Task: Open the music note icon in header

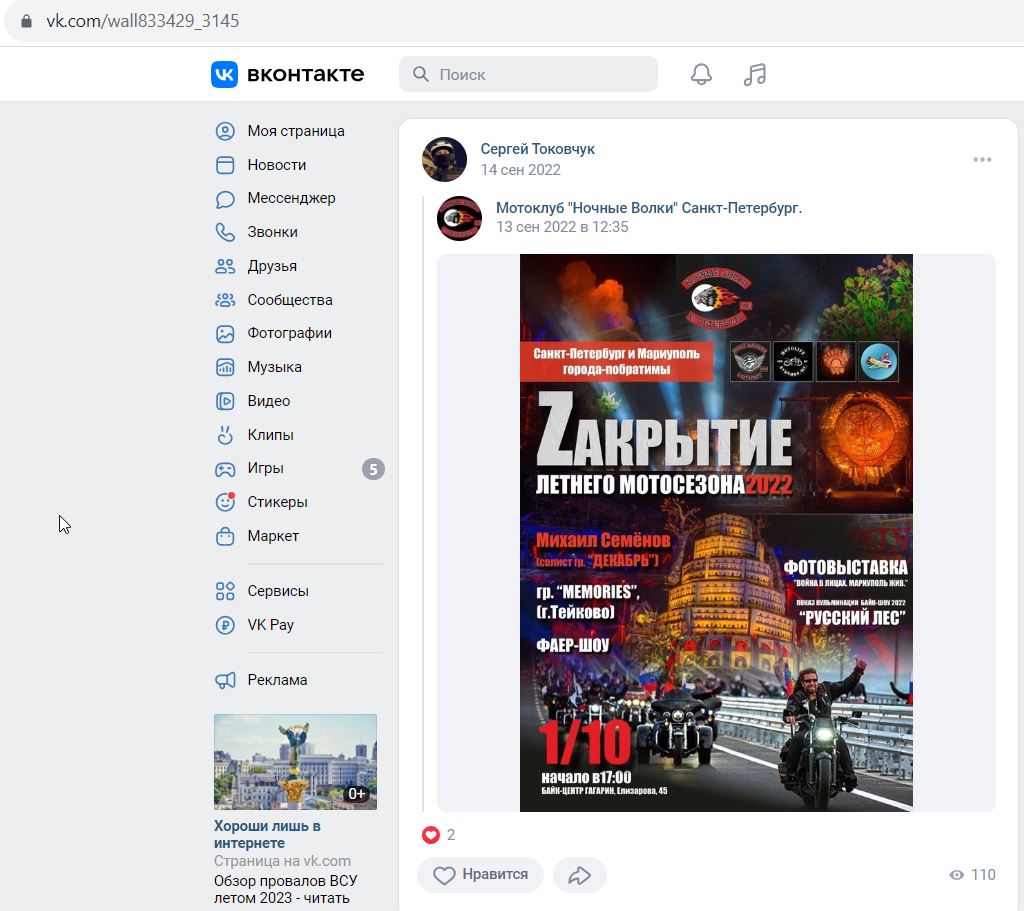Action: [x=755, y=74]
